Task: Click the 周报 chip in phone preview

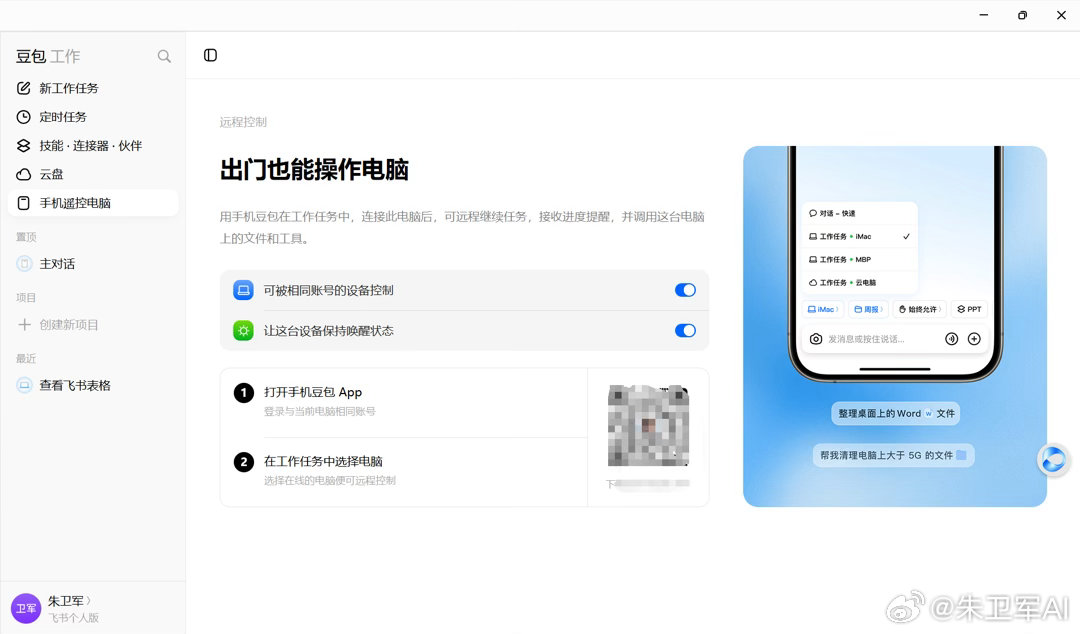Action: click(869, 309)
